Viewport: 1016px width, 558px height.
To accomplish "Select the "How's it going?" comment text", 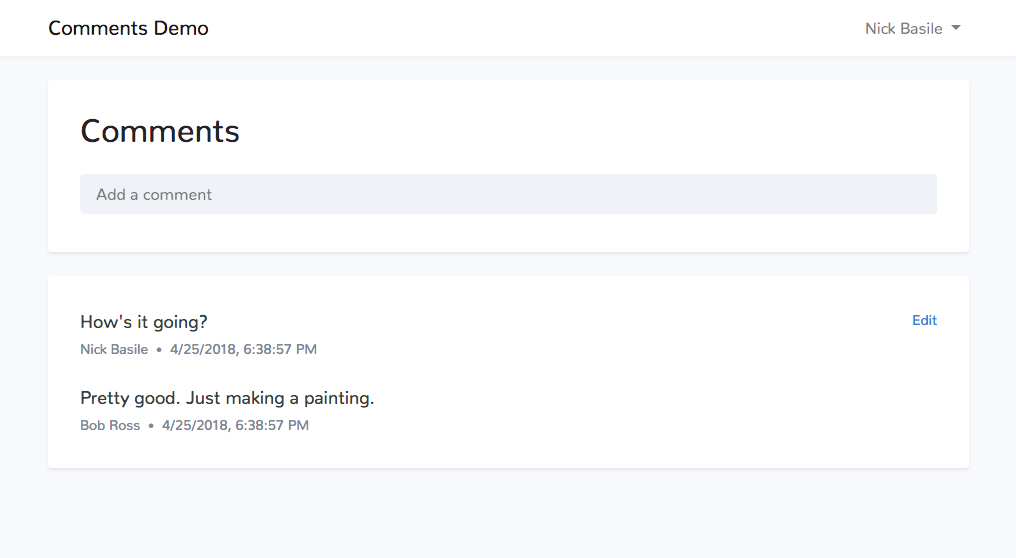I will click(144, 322).
